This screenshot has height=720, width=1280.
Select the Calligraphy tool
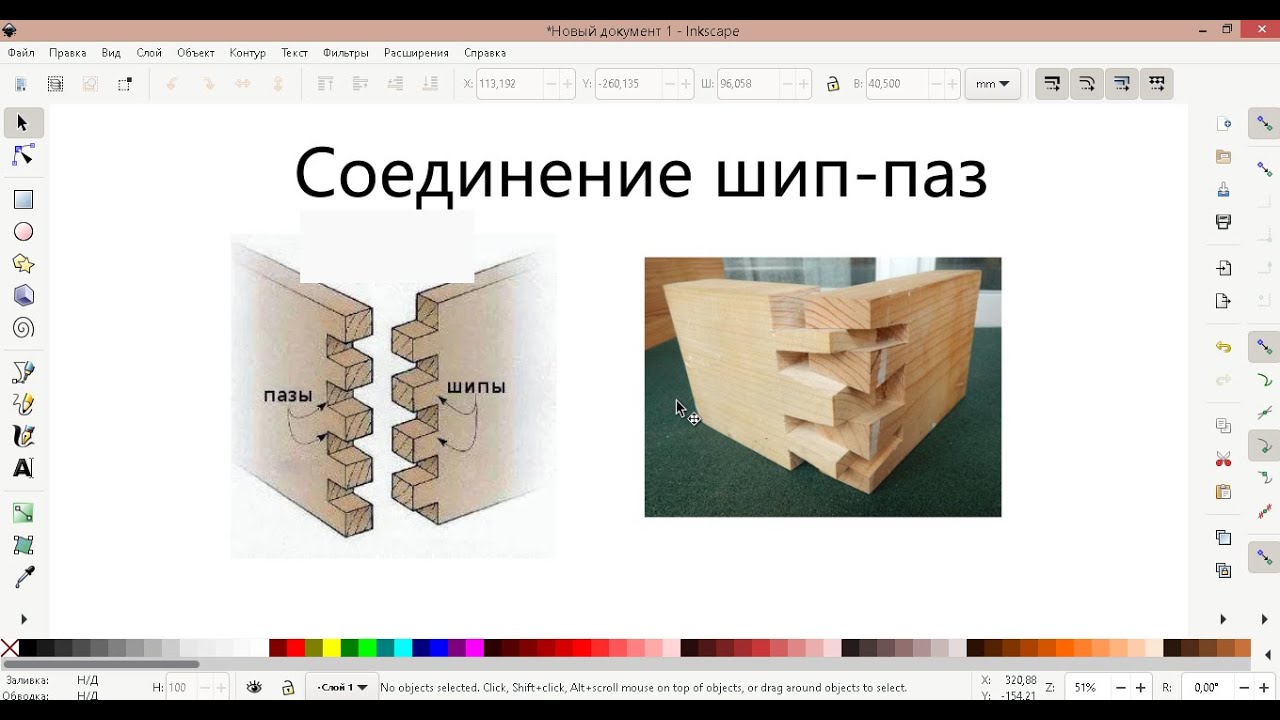click(23, 436)
